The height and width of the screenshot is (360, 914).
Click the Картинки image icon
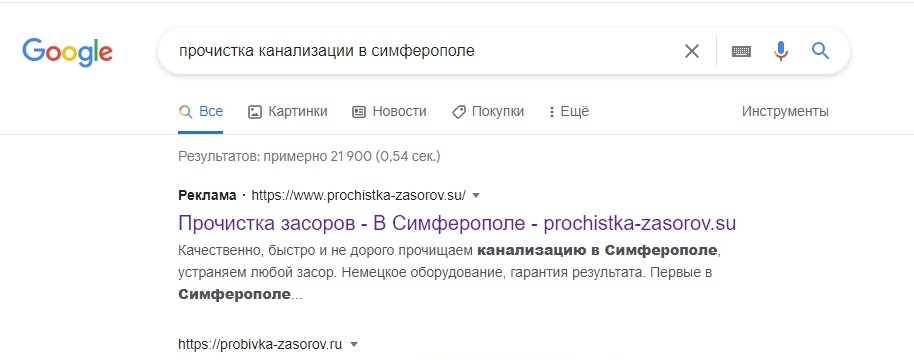click(x=255, y=112)
